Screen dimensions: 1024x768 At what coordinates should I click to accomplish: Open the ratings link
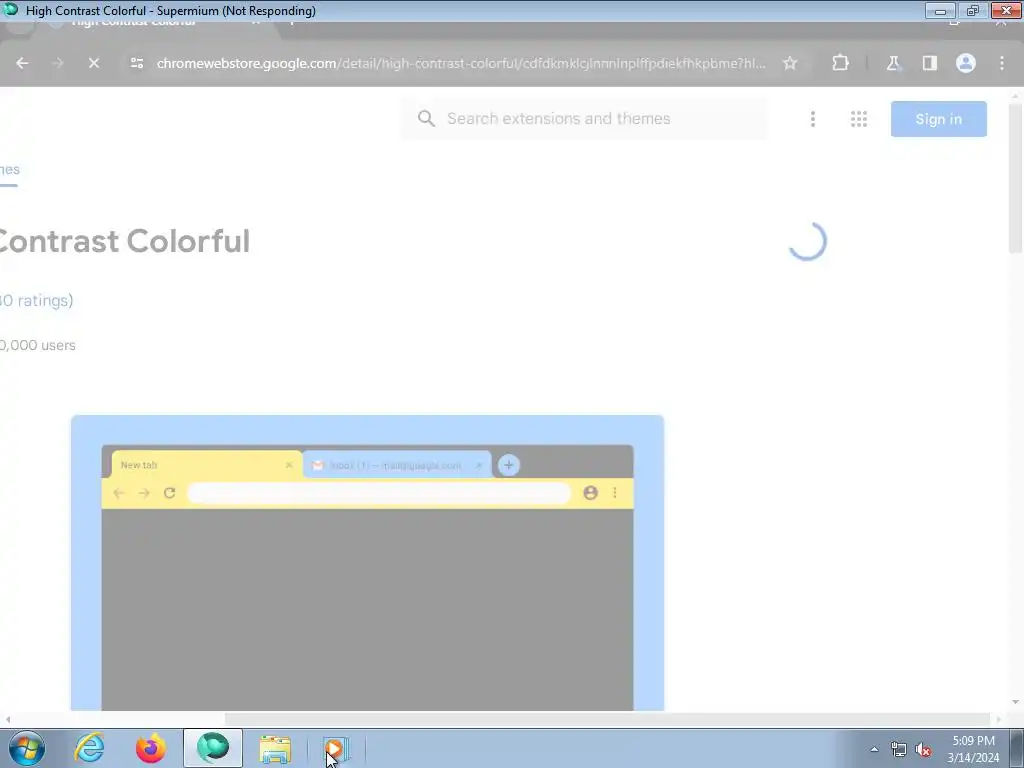tap(37, 300)
